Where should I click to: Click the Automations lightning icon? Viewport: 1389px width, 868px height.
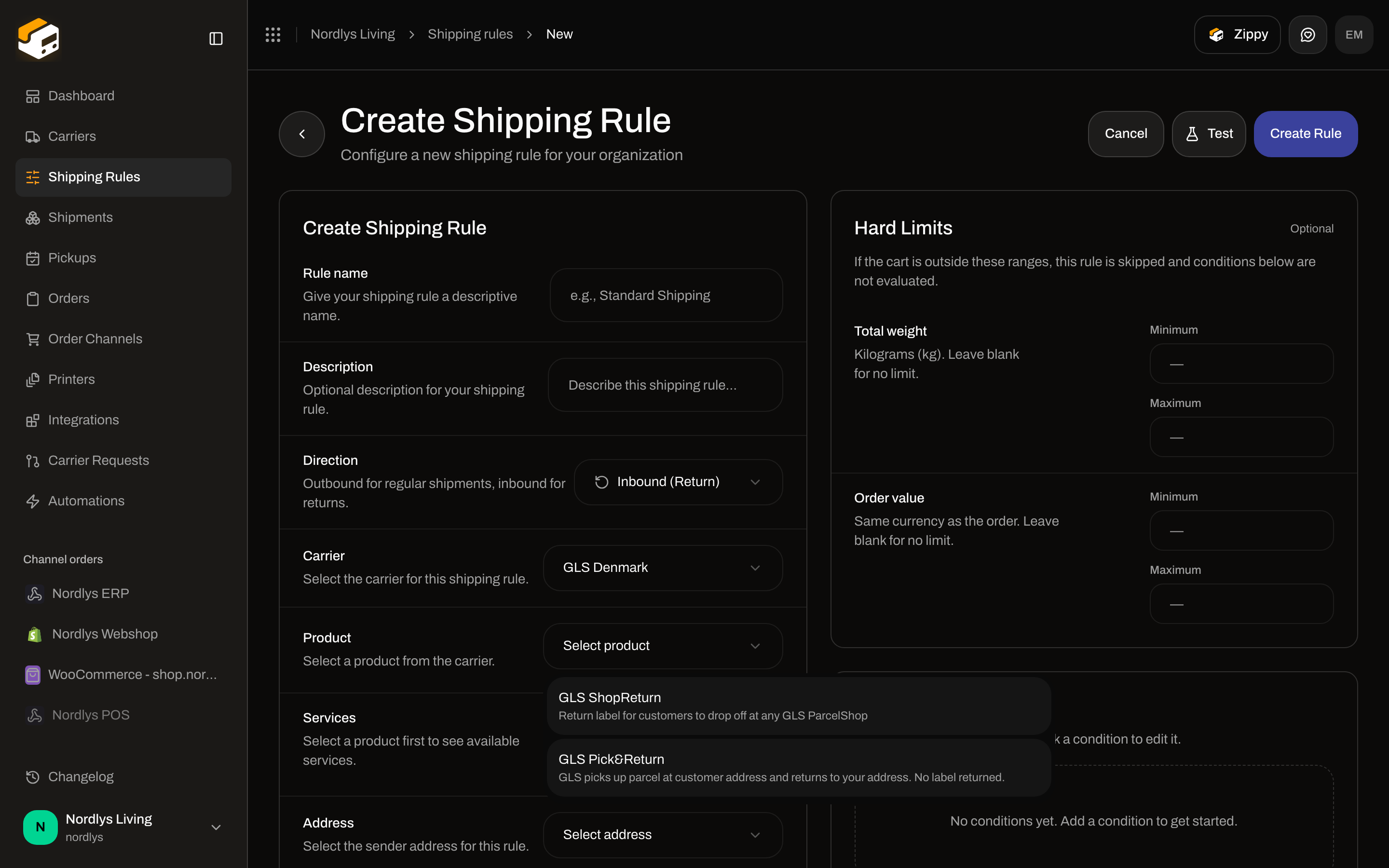pos(33,501)
